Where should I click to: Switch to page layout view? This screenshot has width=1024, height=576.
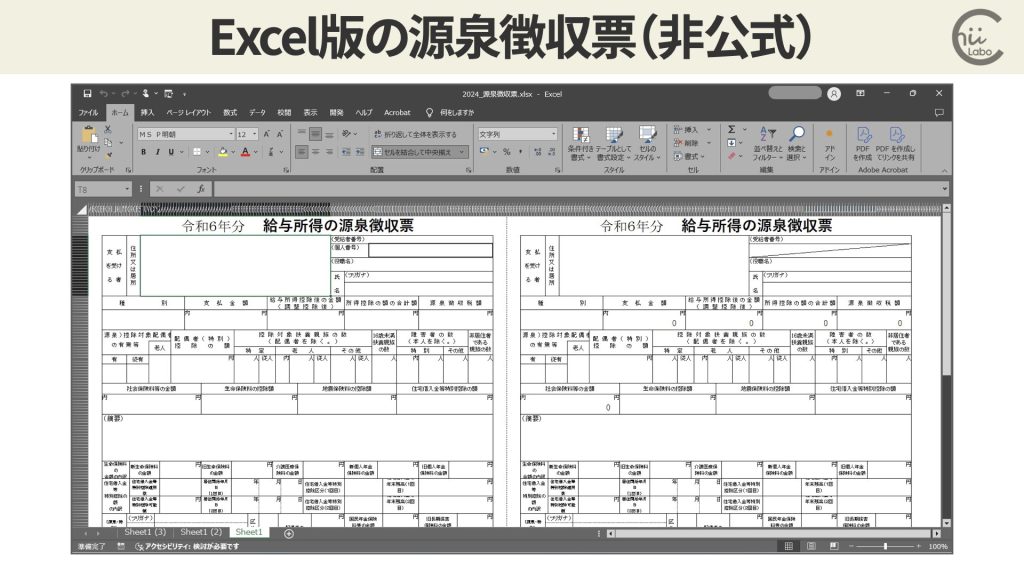tap(811, 547)
